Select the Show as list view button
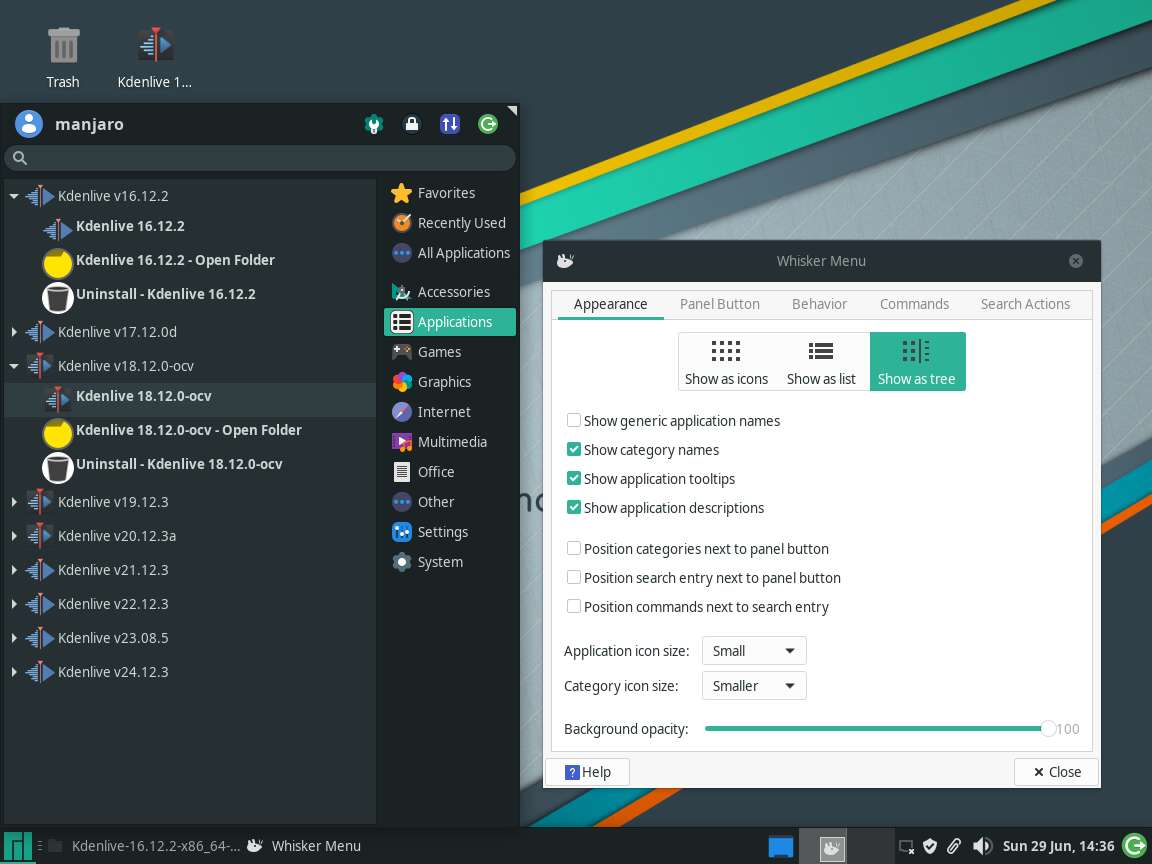The width and height of the screenshot is (1152, 864). (x=821, y=361)
